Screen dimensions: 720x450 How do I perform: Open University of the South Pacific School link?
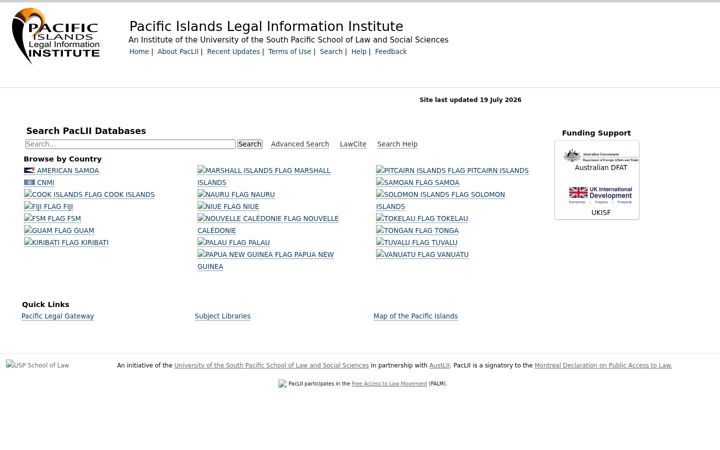pos(271,366)
